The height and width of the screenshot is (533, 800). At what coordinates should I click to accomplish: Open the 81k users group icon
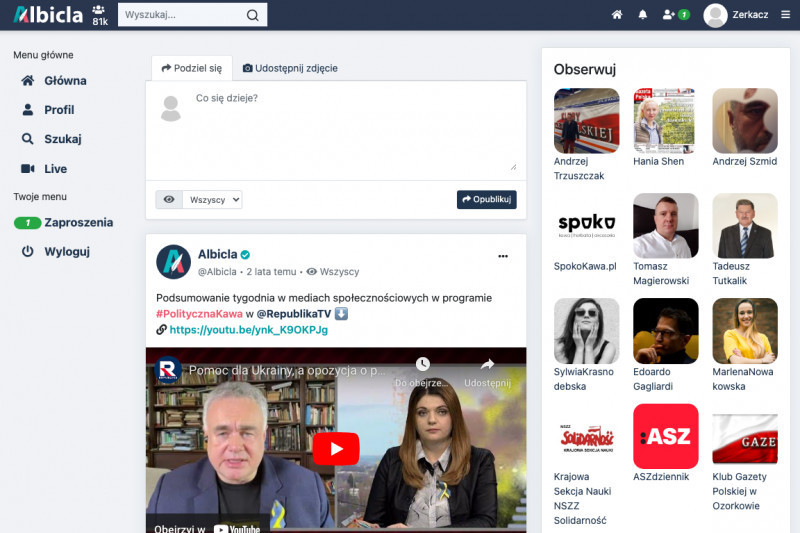pyautogui.click(x=99, y=15)
